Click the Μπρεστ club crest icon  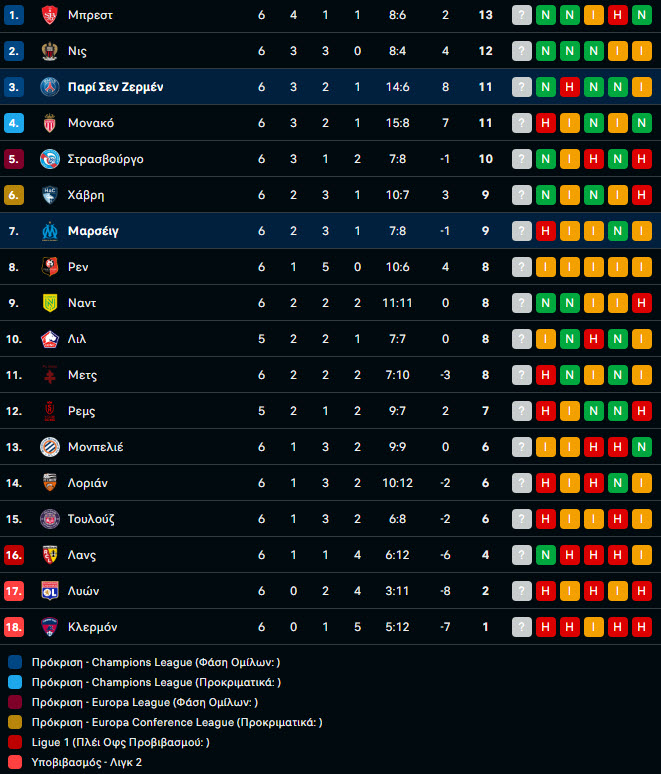pos(49,15)
